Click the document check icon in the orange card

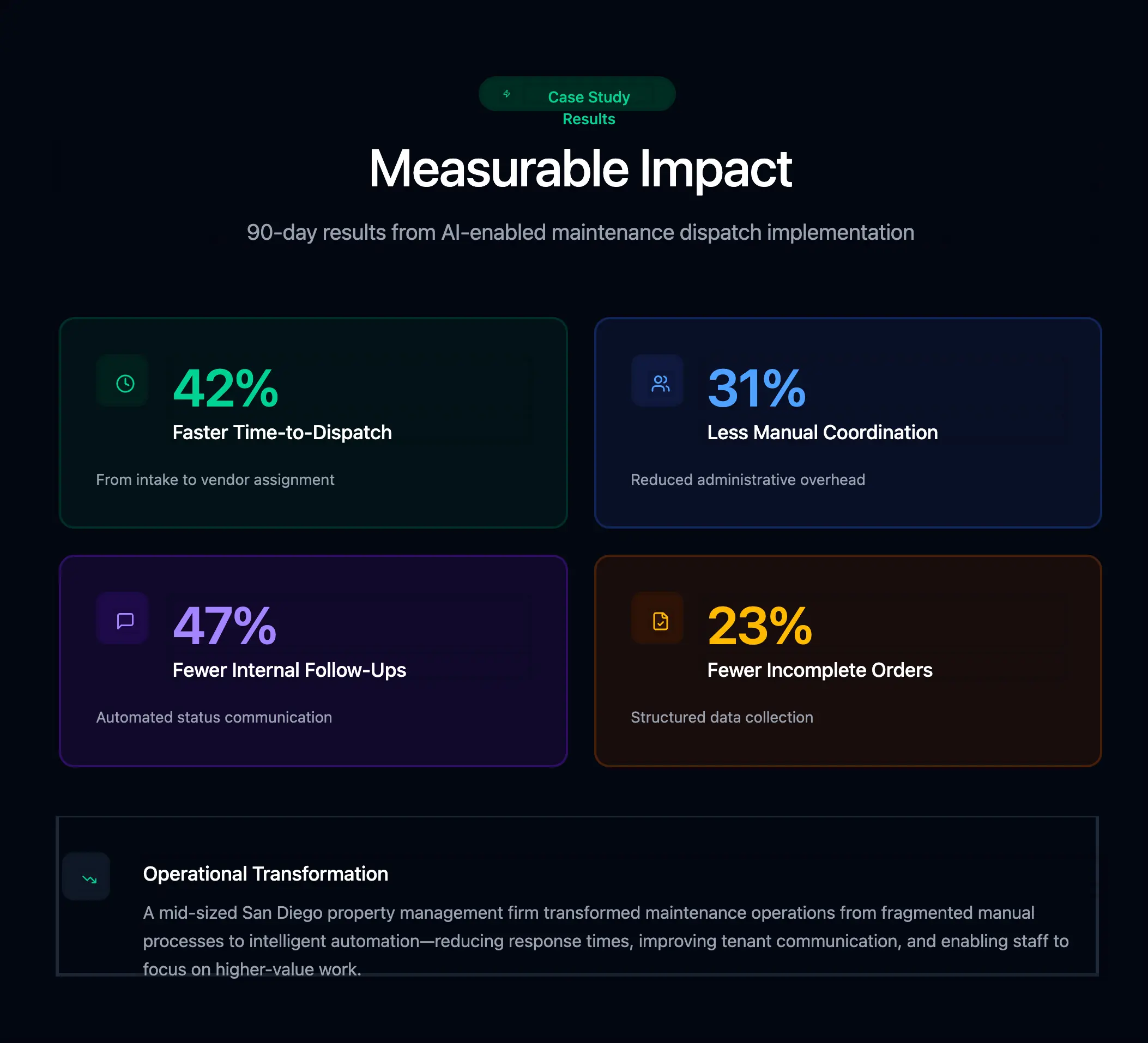click(660, 621)
